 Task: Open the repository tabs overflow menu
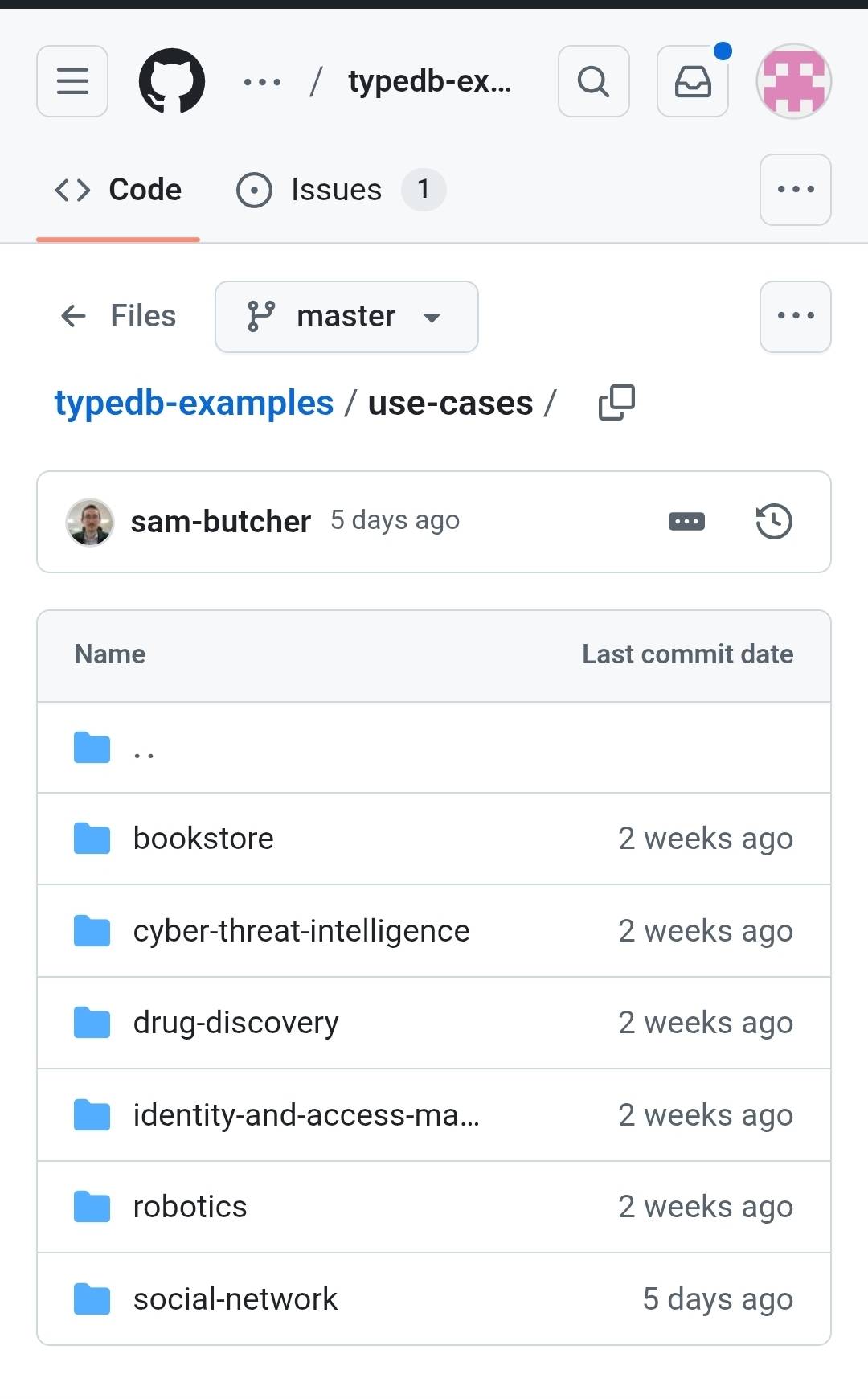click(796, 190)
